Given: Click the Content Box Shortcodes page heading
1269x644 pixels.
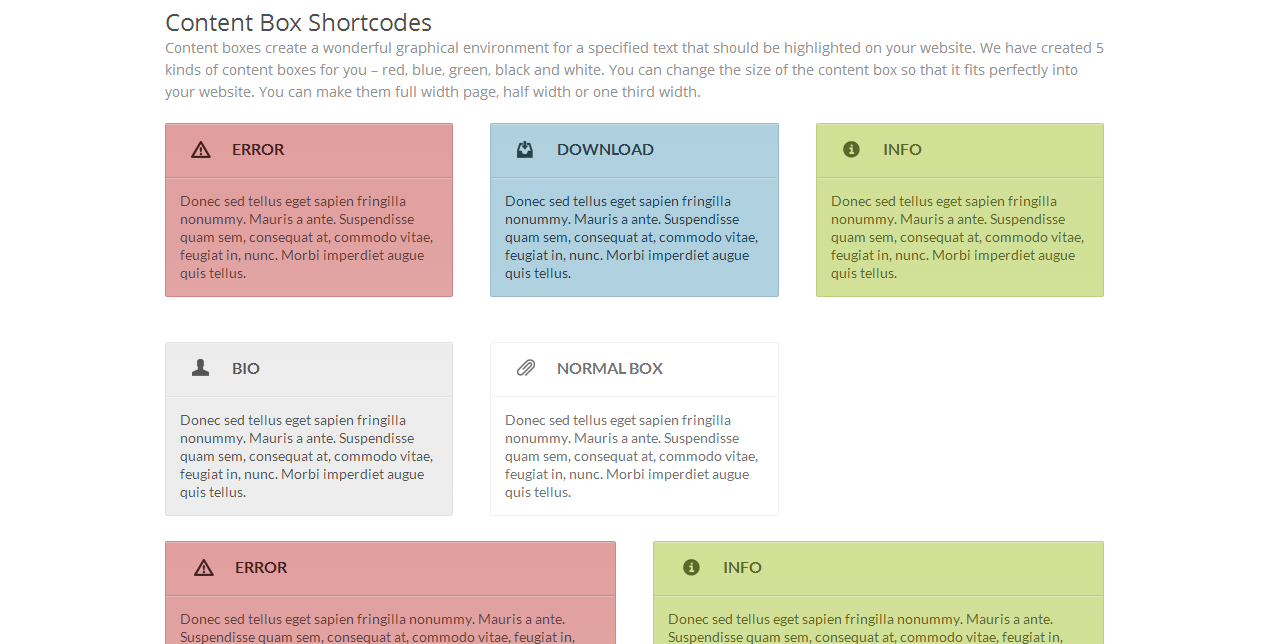Looking at the screenshot, I should (x=298, y=23).
